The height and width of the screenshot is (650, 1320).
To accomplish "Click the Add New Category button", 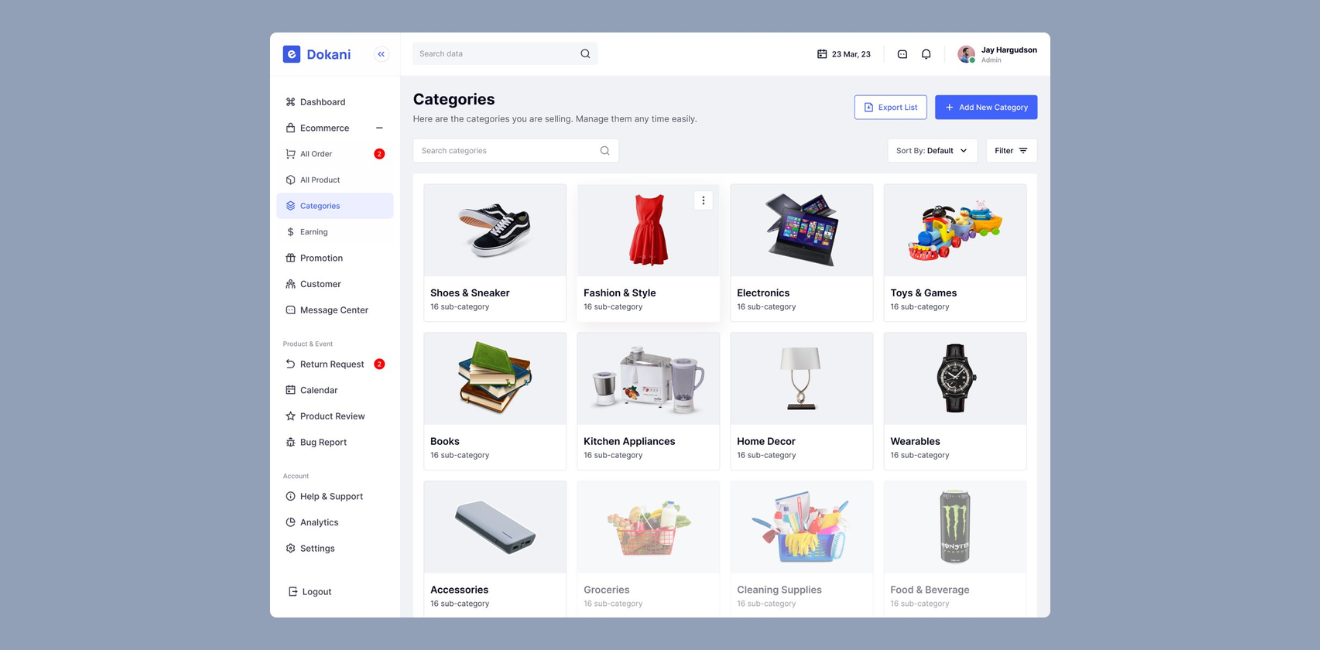I will point(986,106).
